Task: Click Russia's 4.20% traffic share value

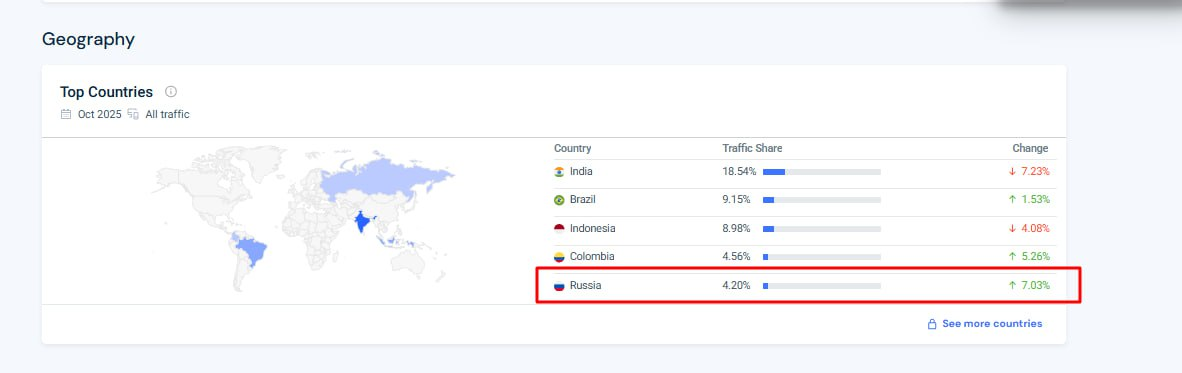Action: tap(736, 286)
